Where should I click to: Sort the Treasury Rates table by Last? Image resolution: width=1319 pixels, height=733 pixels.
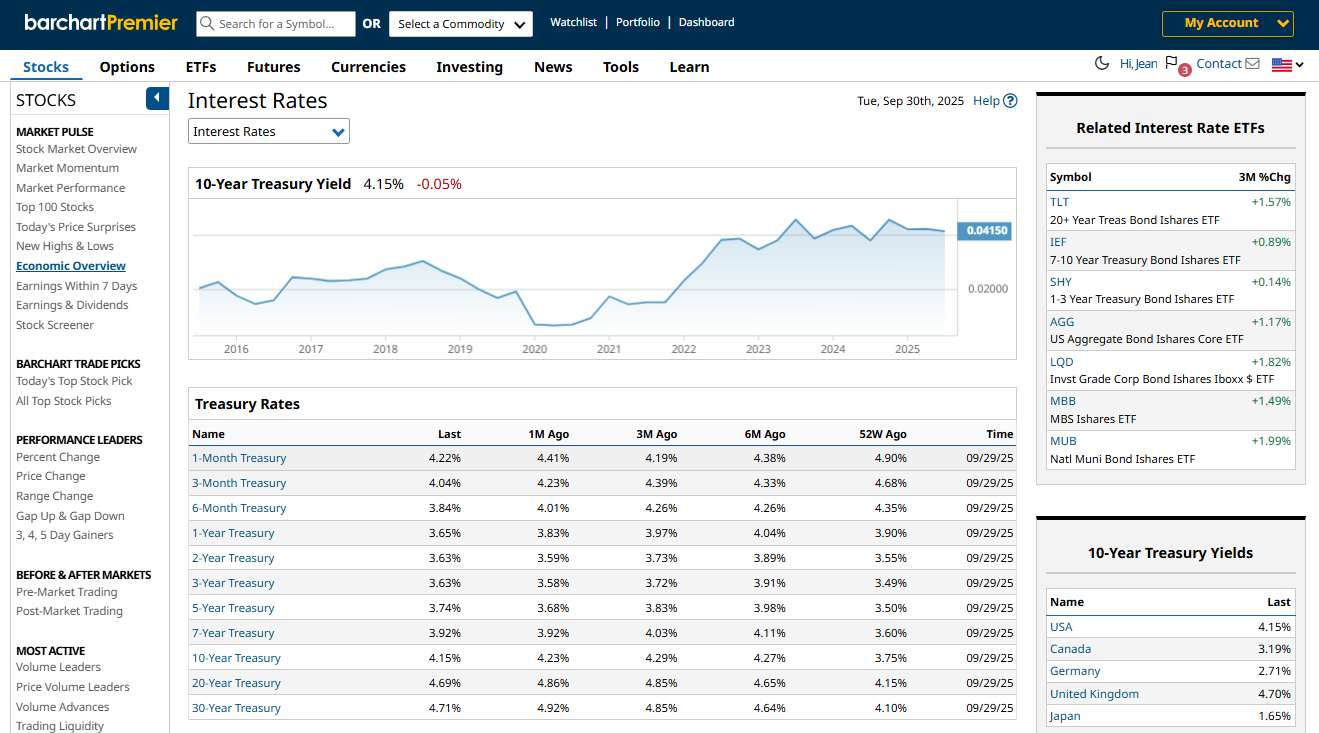(x=448, y=434)
